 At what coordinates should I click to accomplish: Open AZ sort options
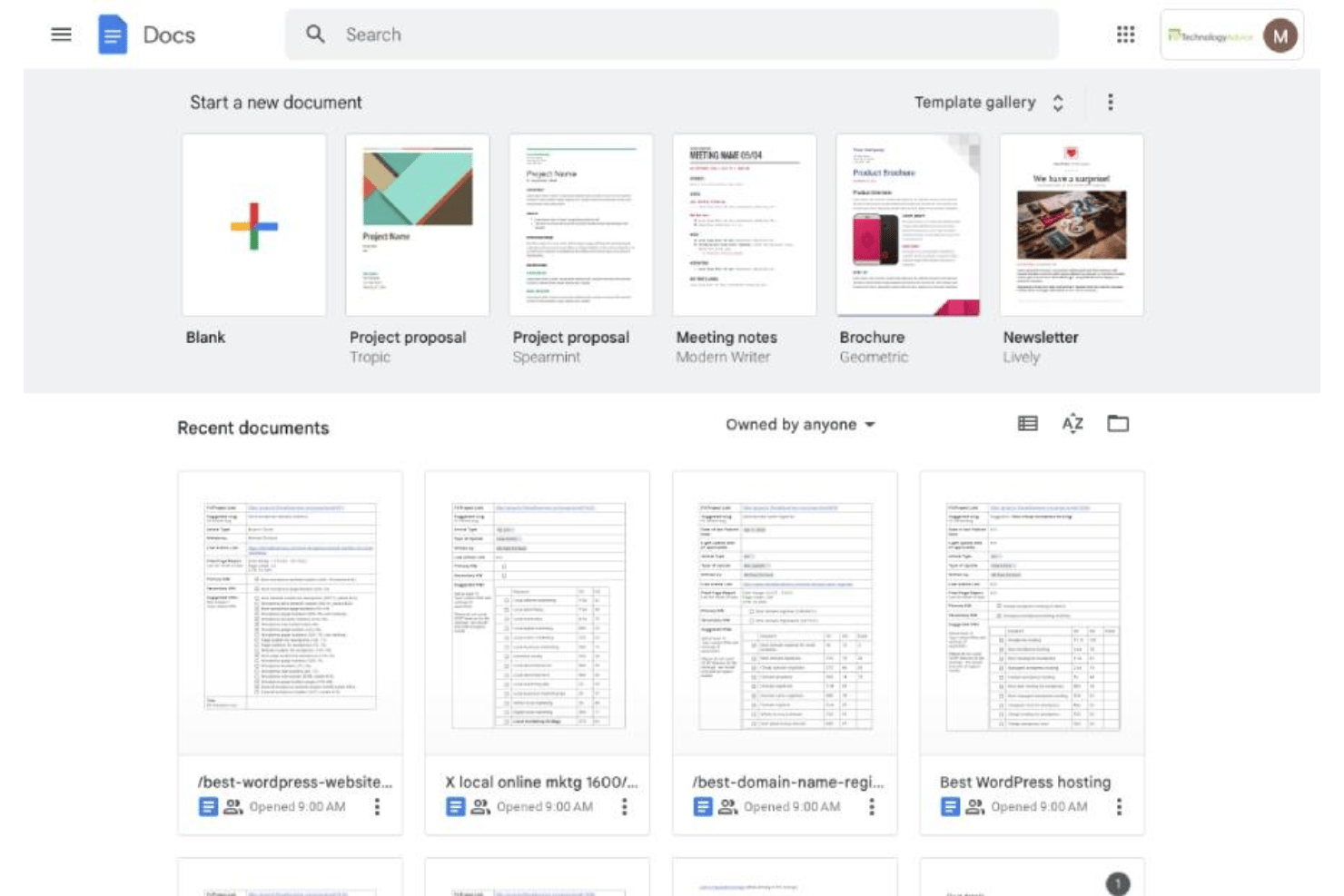(1072, 423)
